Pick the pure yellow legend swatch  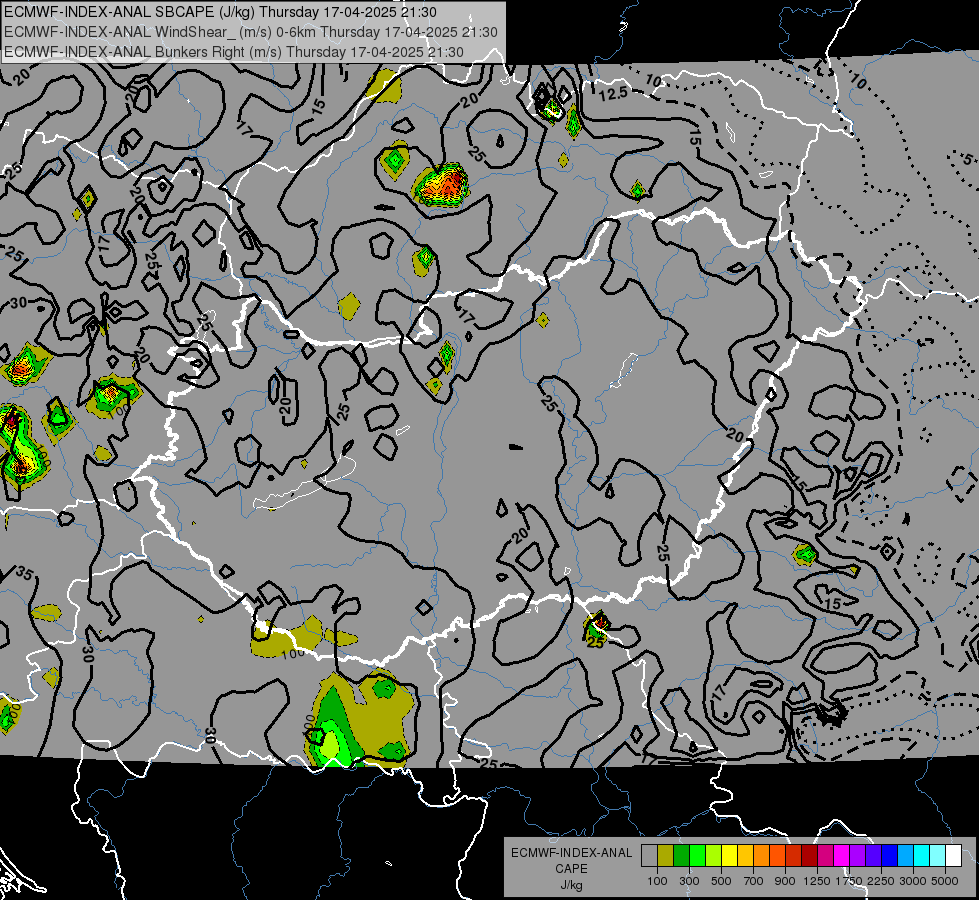point(729,855)
